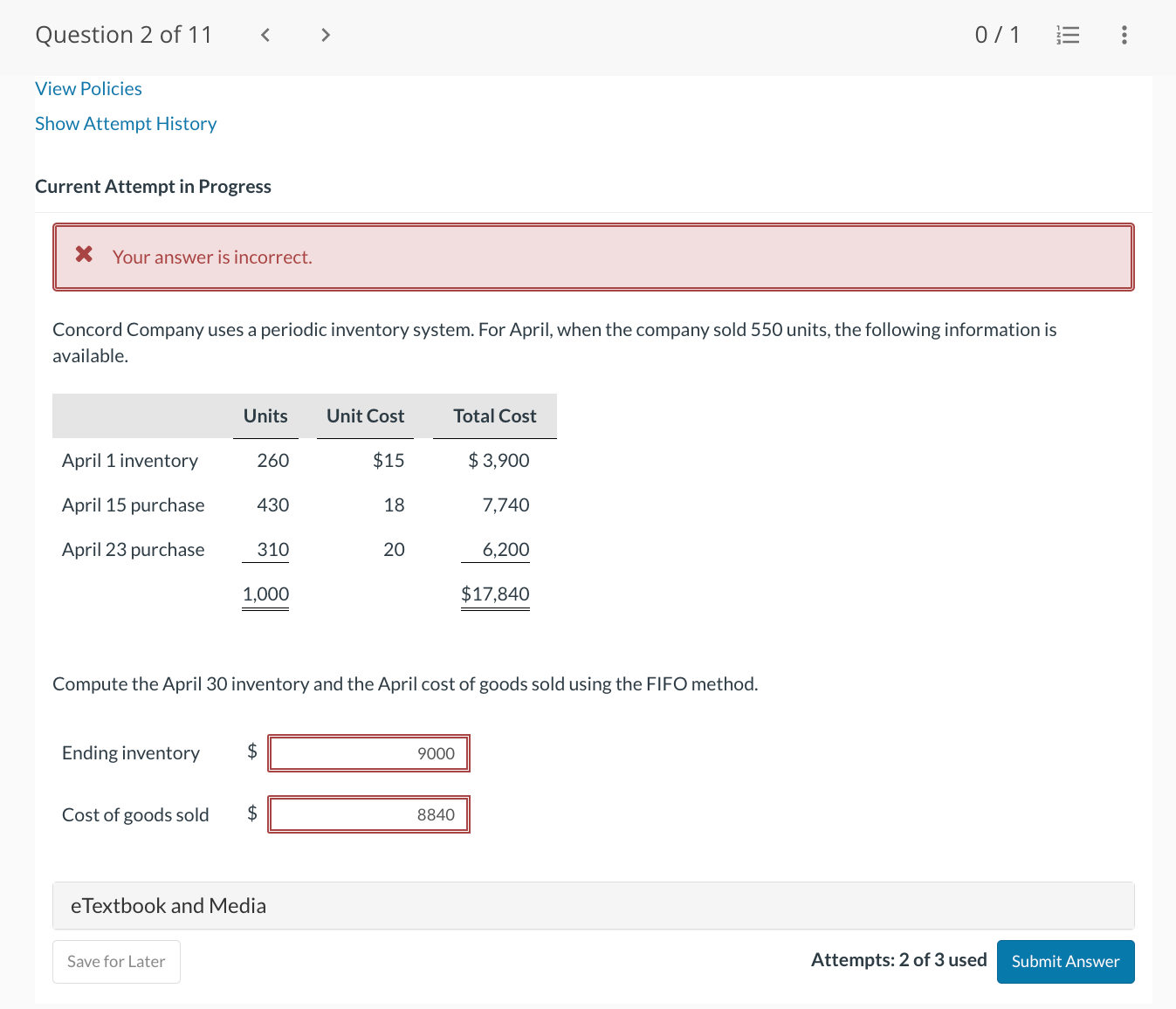1176x1009 pixels.
Task: Click the $ 3,900 total cost cell
Action: [499, 461]
